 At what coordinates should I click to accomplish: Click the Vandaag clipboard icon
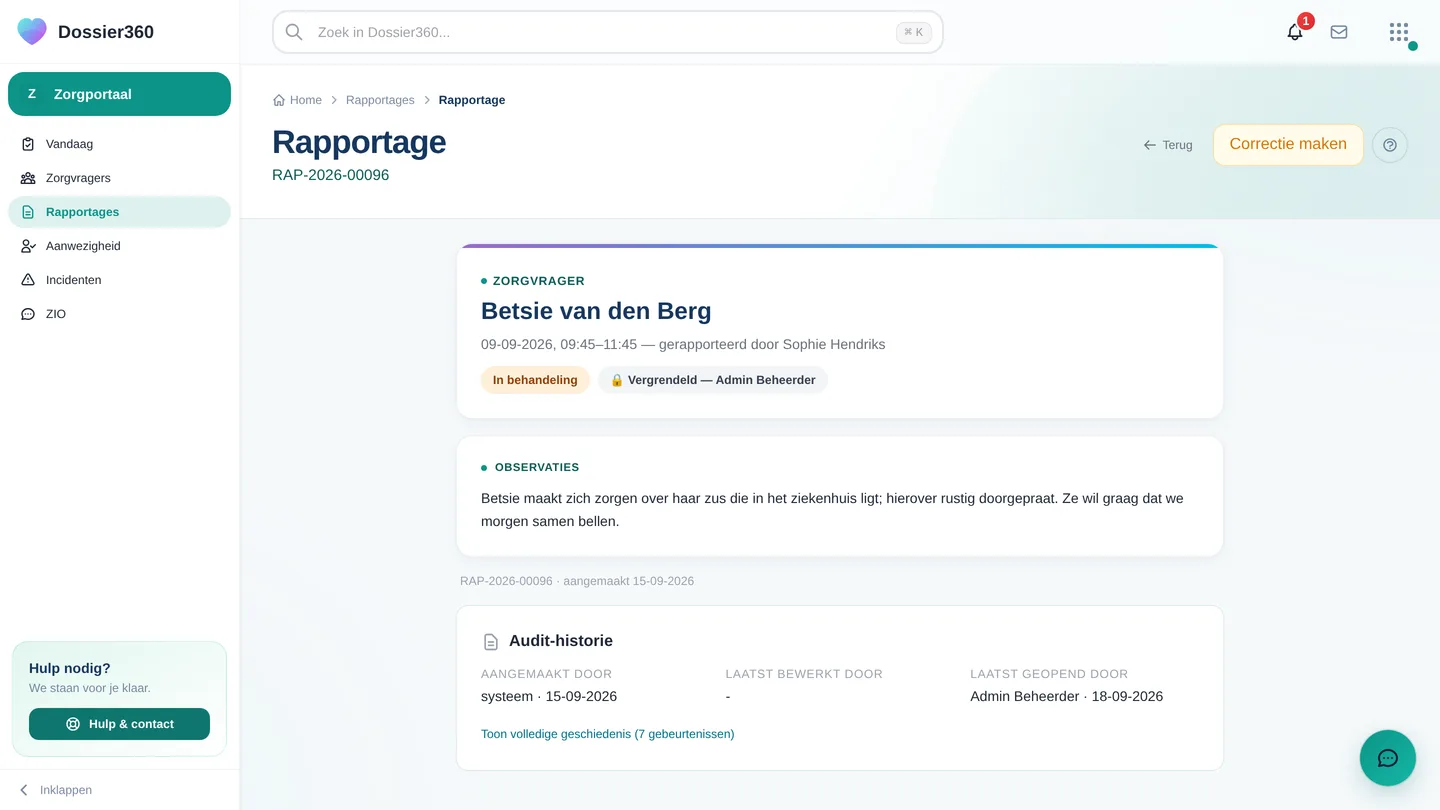point(28,144)
